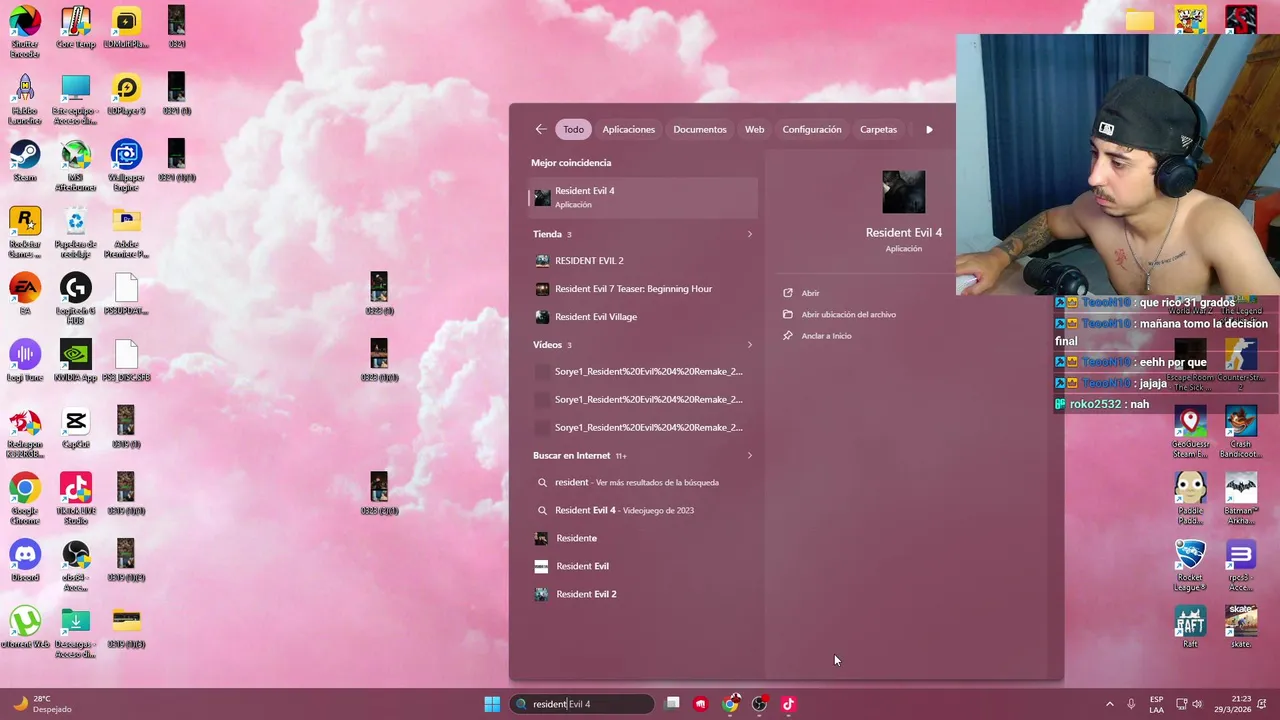Open the Papelera de reciclaje icon
This screenshot has width=1280, height=720.
(75, 232)
